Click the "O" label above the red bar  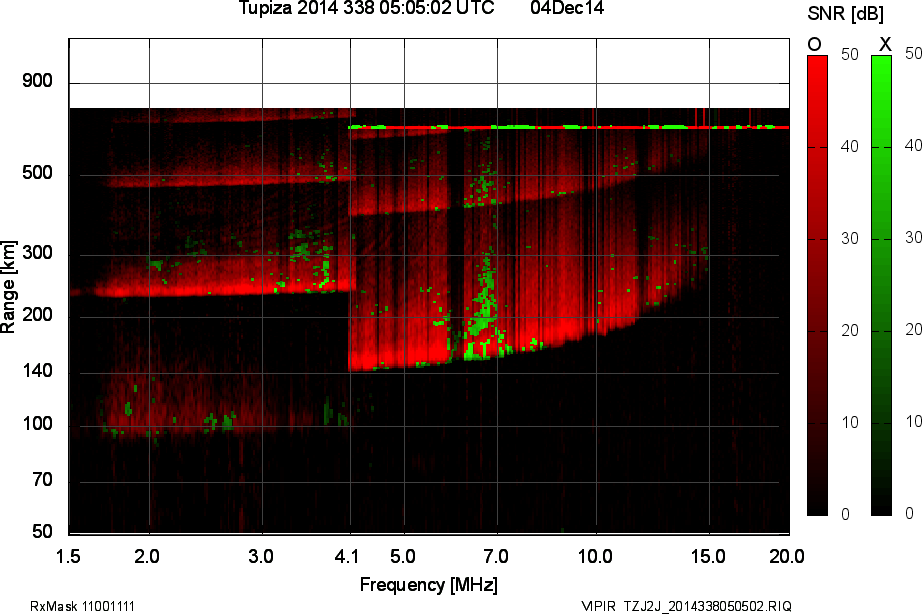point(814,44)
